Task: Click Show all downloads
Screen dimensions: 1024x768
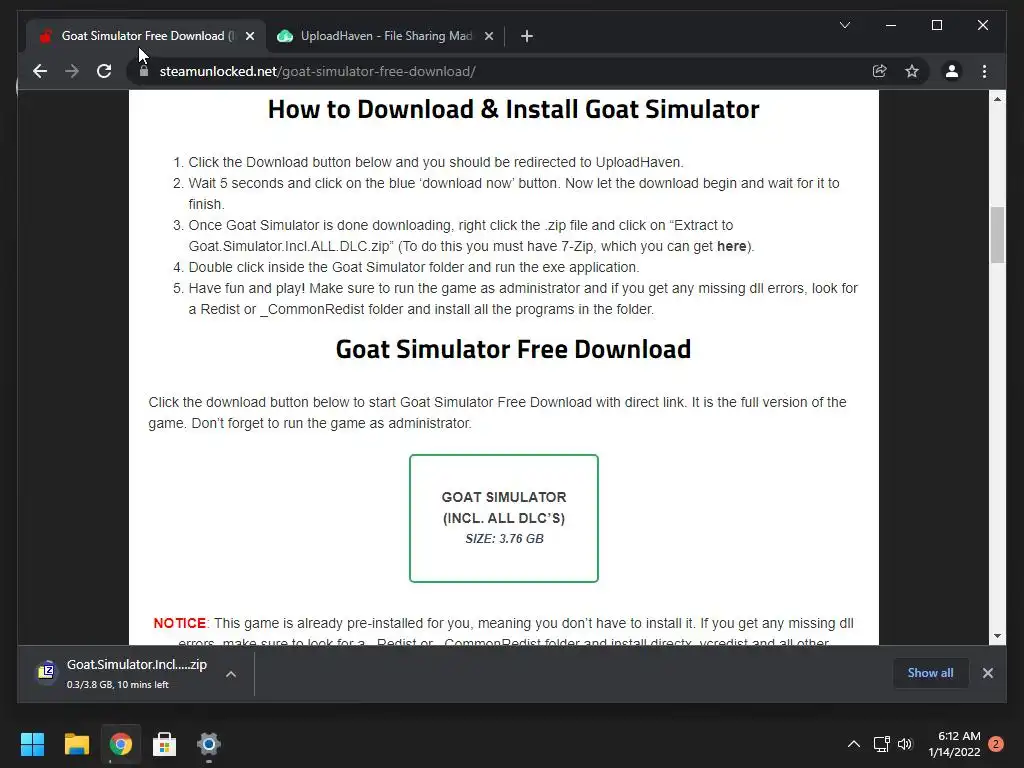Action: (930, 673)
